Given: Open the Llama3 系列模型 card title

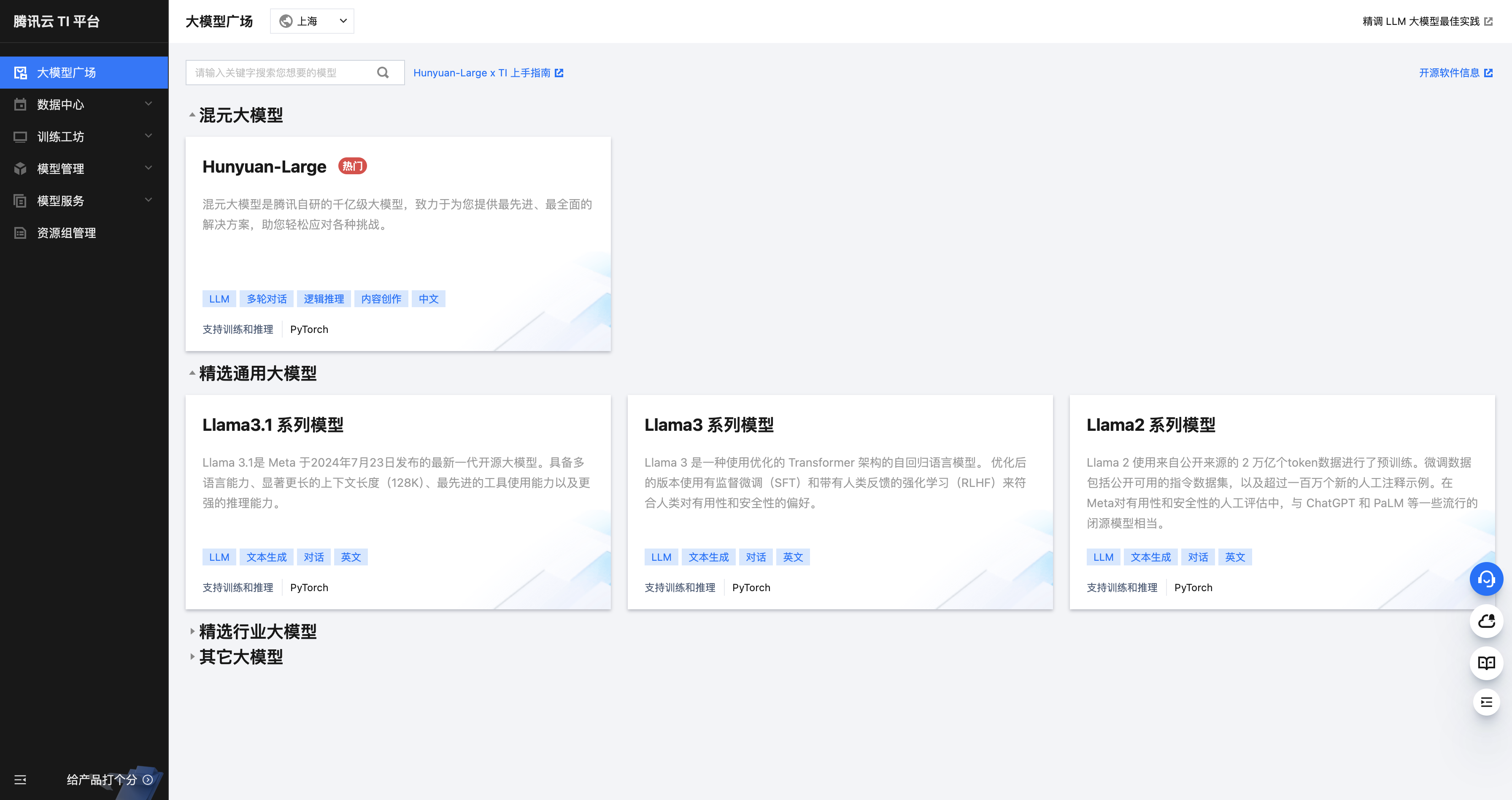Looking at the screenshot, I should pyautogui.click(x=709, y=424).
